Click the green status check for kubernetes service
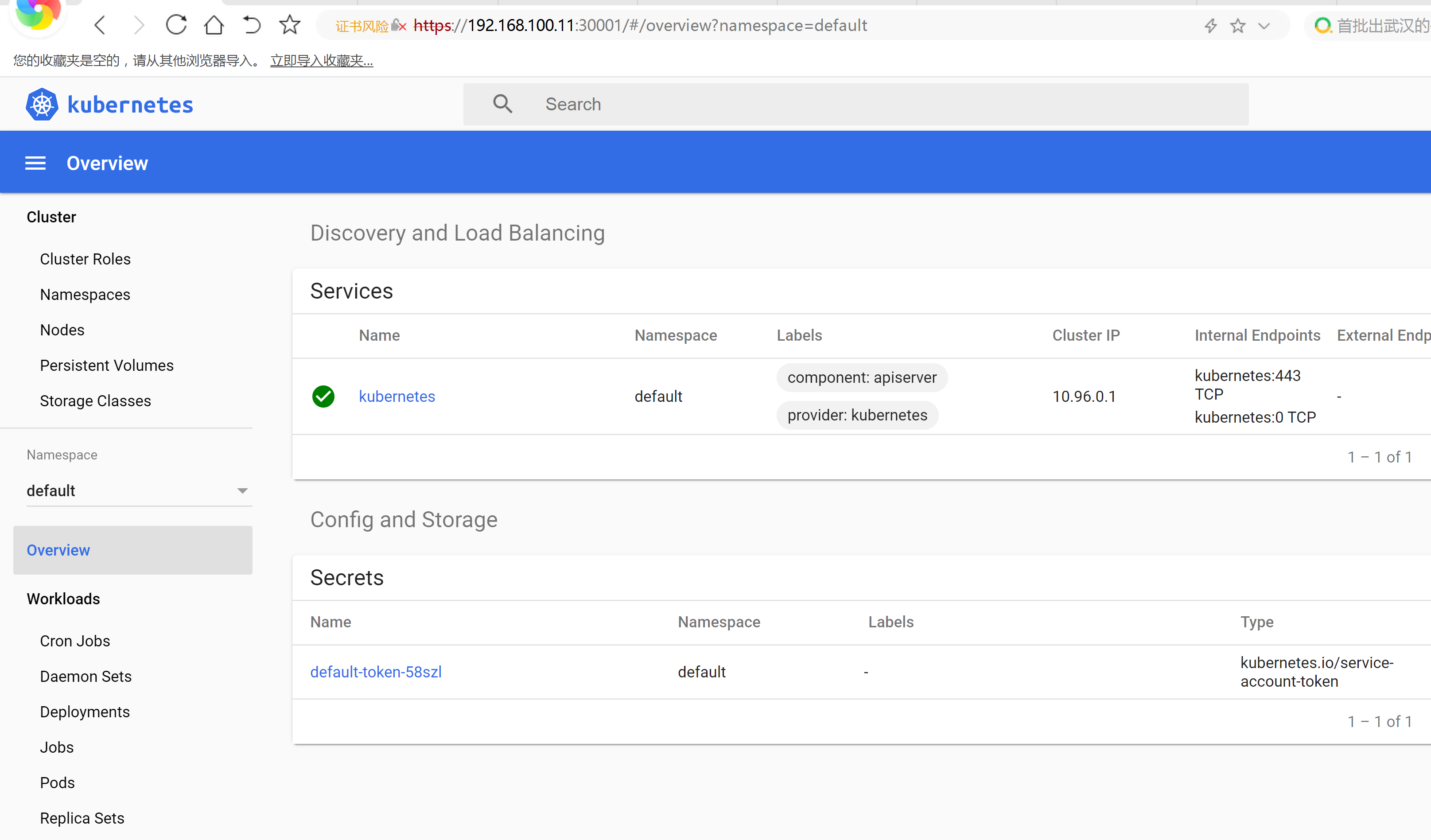This screenshot has height=840, width=1431. click(x=323, y=397)
